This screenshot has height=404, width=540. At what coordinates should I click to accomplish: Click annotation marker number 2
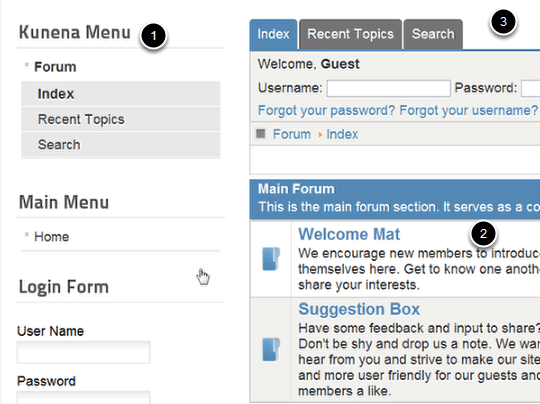(x=483, y=234)
